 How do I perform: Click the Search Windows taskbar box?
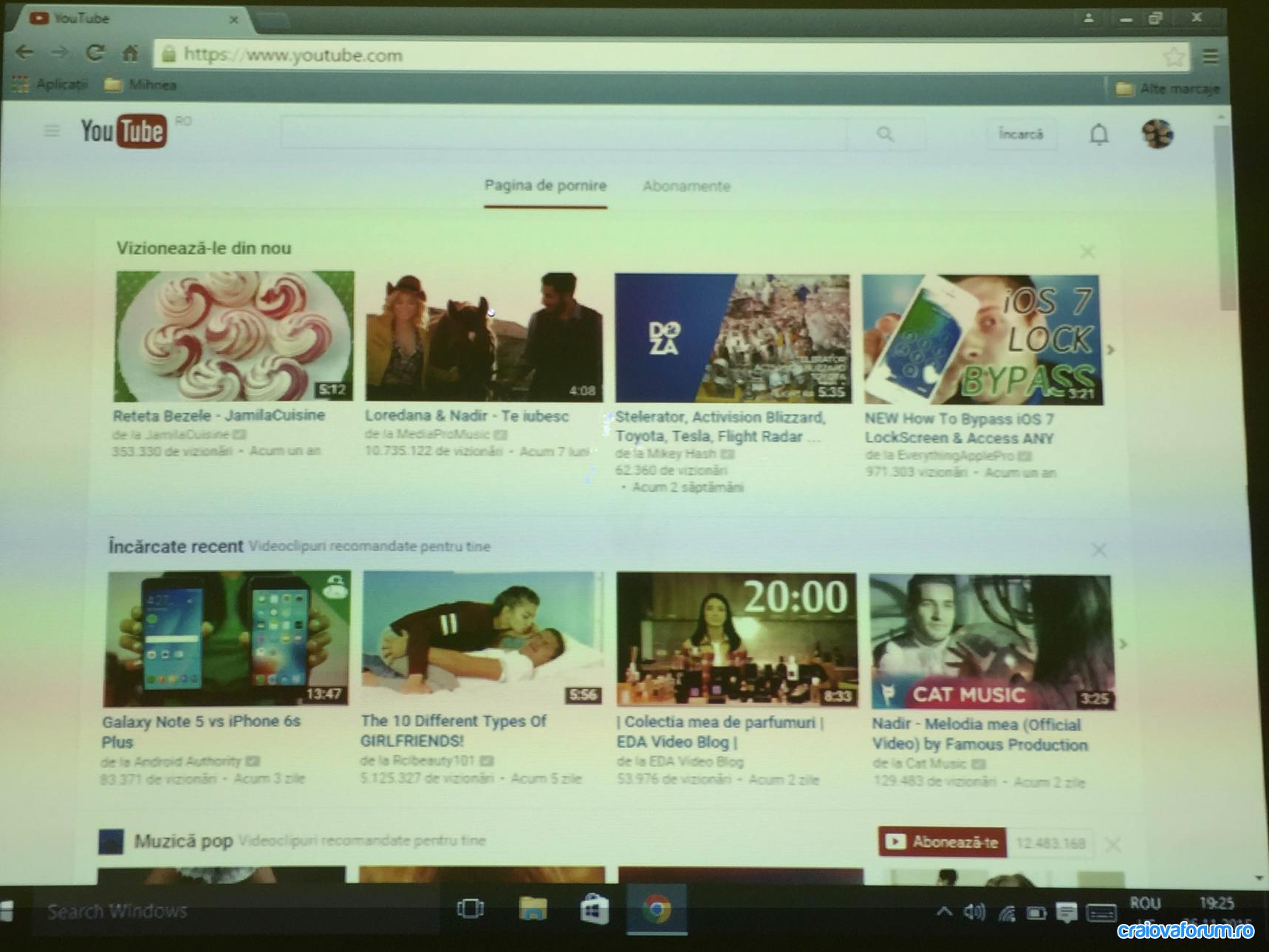(x=236, y=911)
